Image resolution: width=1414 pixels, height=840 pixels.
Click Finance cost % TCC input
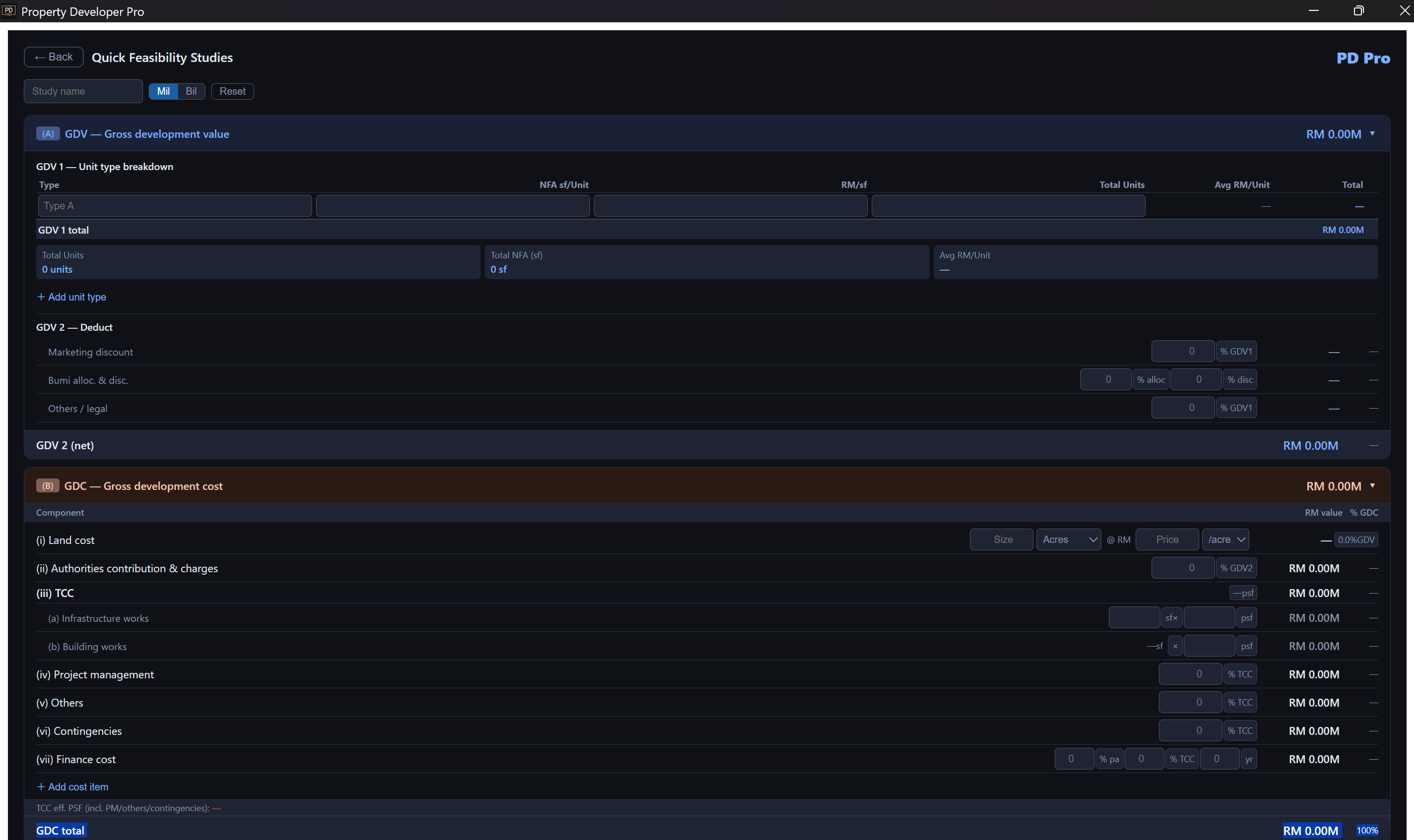point(1145,759)
